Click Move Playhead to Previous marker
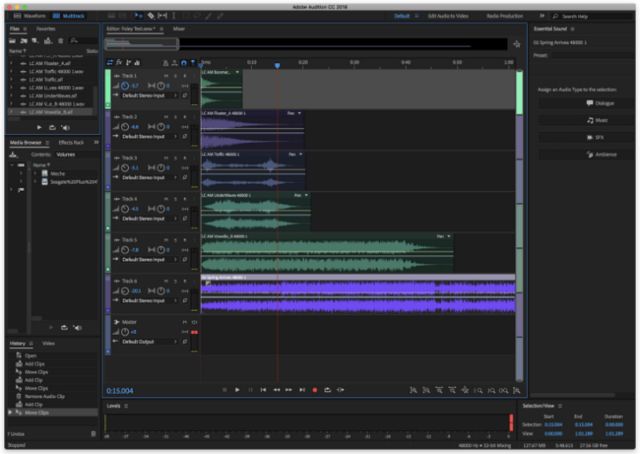 tap(263, 390)
